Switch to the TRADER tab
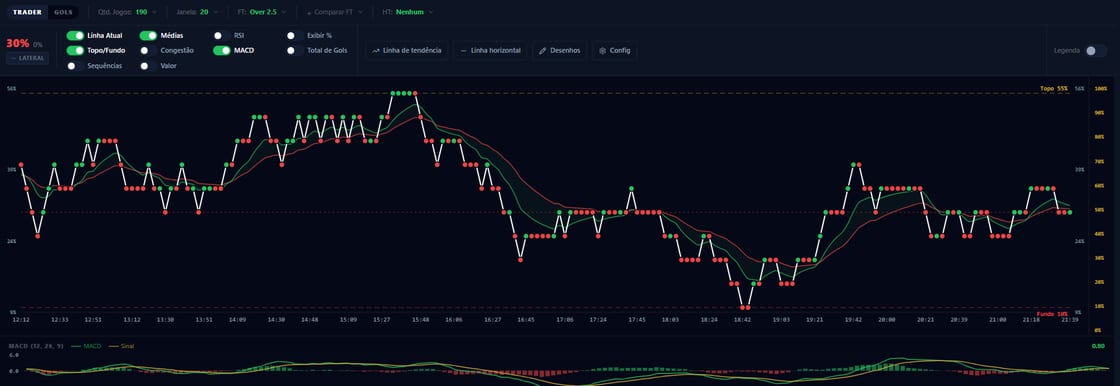The height and width of the screenshot is (386, 1120). click(27, 12)
